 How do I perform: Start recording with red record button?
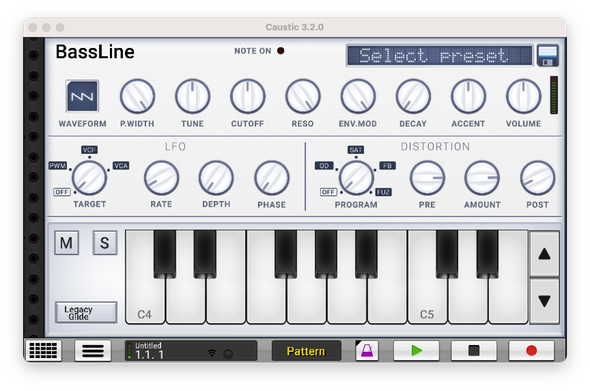point(531,350)
